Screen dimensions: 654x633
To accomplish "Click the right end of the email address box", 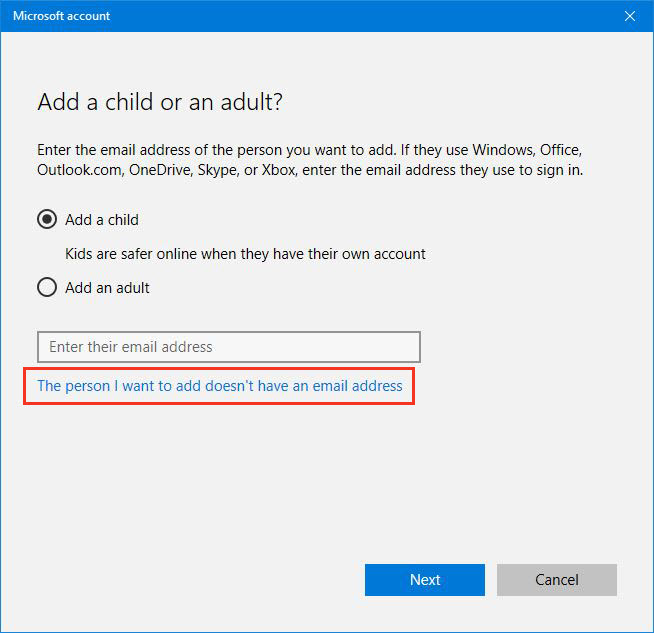I will tap(405, 347).
